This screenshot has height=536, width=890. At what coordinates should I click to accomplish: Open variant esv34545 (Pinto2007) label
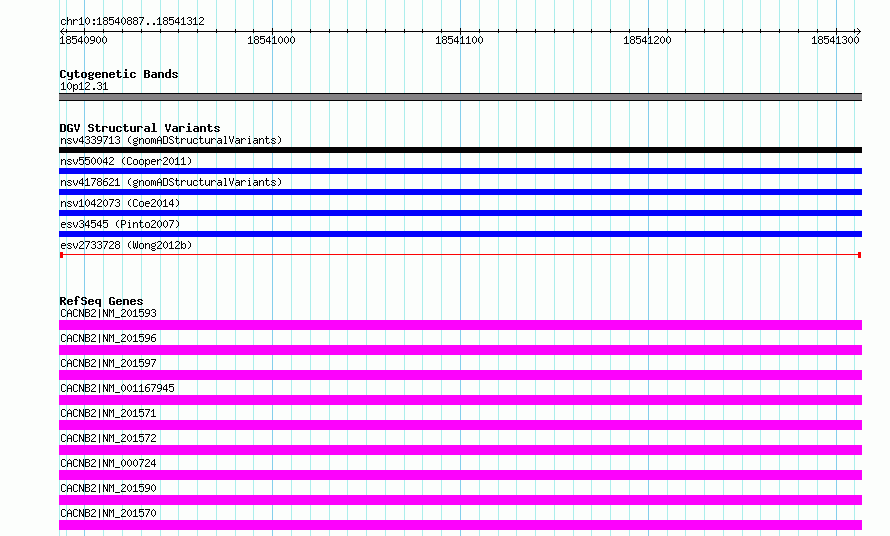click(x=120, y=224)
